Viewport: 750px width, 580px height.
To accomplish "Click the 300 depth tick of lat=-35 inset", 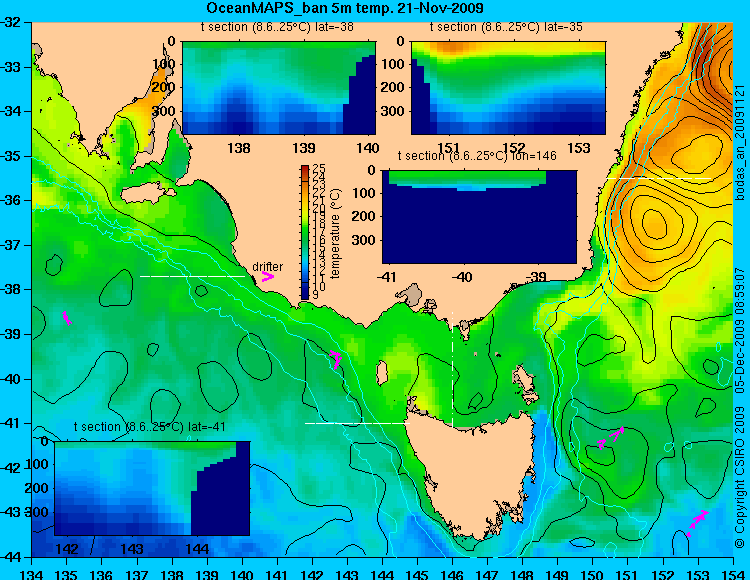I will 393,111.
